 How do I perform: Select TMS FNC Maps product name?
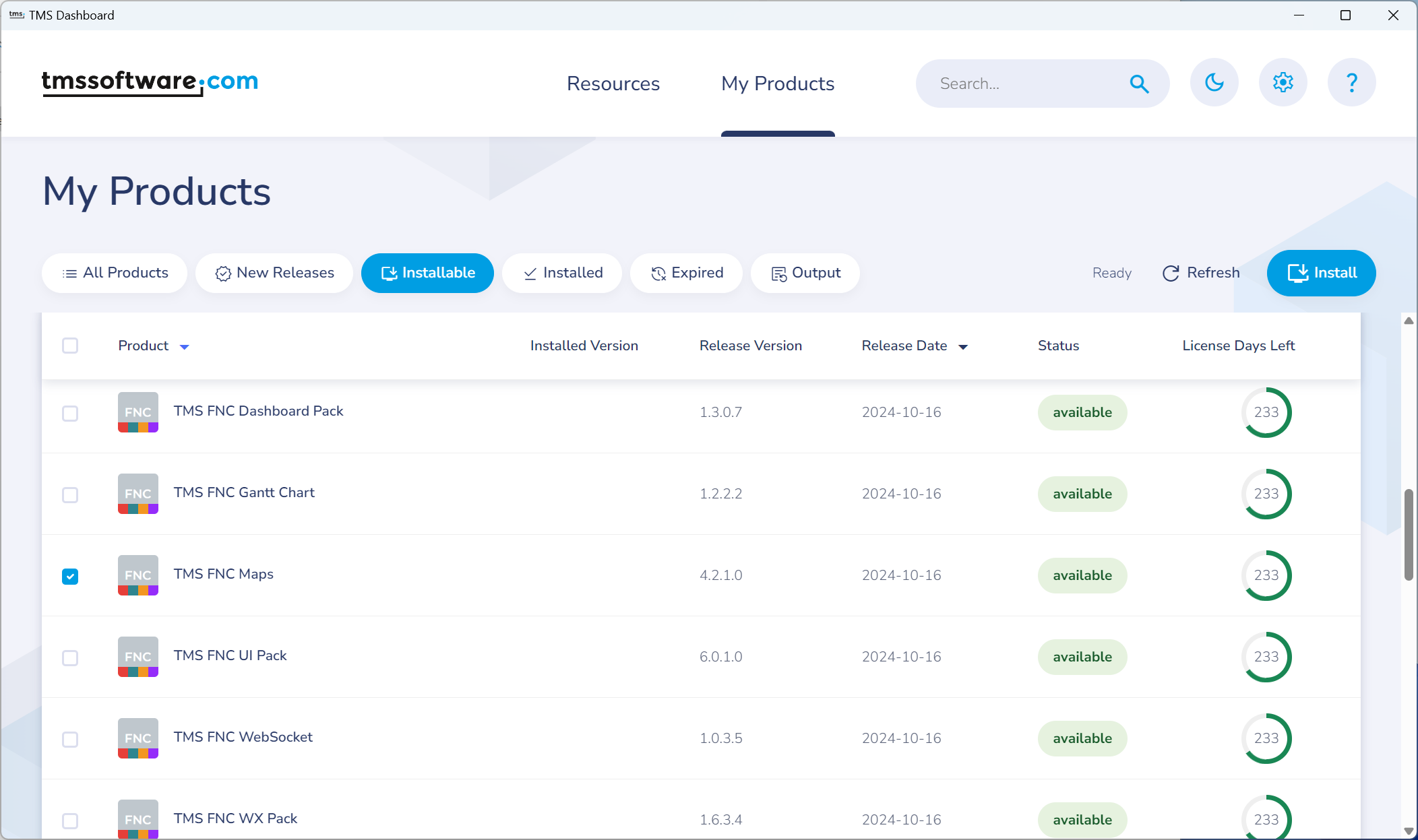[x=224, y=574]
